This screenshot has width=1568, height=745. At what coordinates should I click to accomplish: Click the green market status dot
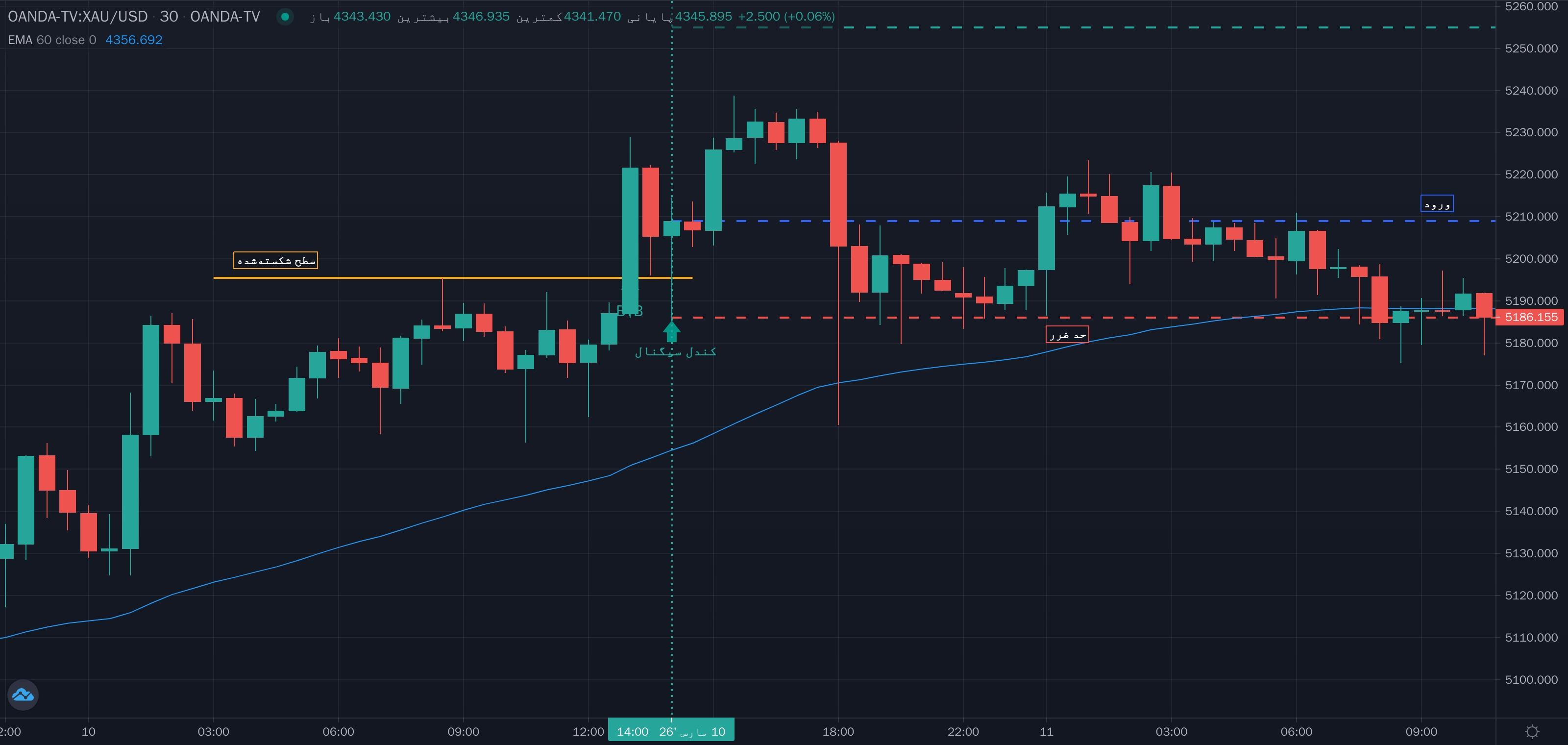pyautogui.click(x=285, y=17)
